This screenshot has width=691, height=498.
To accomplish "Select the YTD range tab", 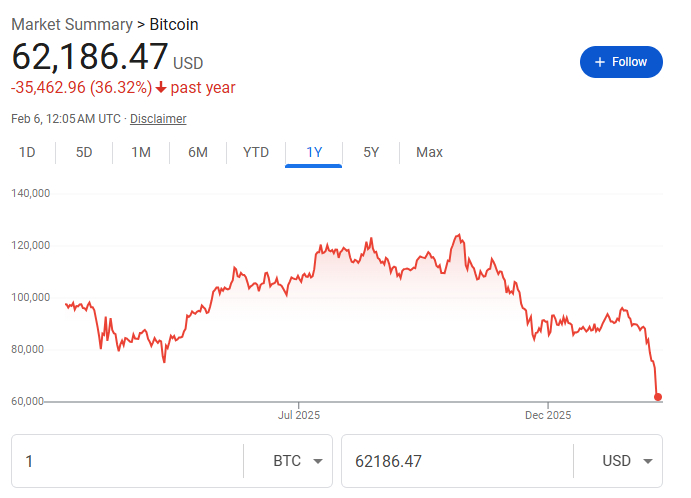I will coord(256,153).
